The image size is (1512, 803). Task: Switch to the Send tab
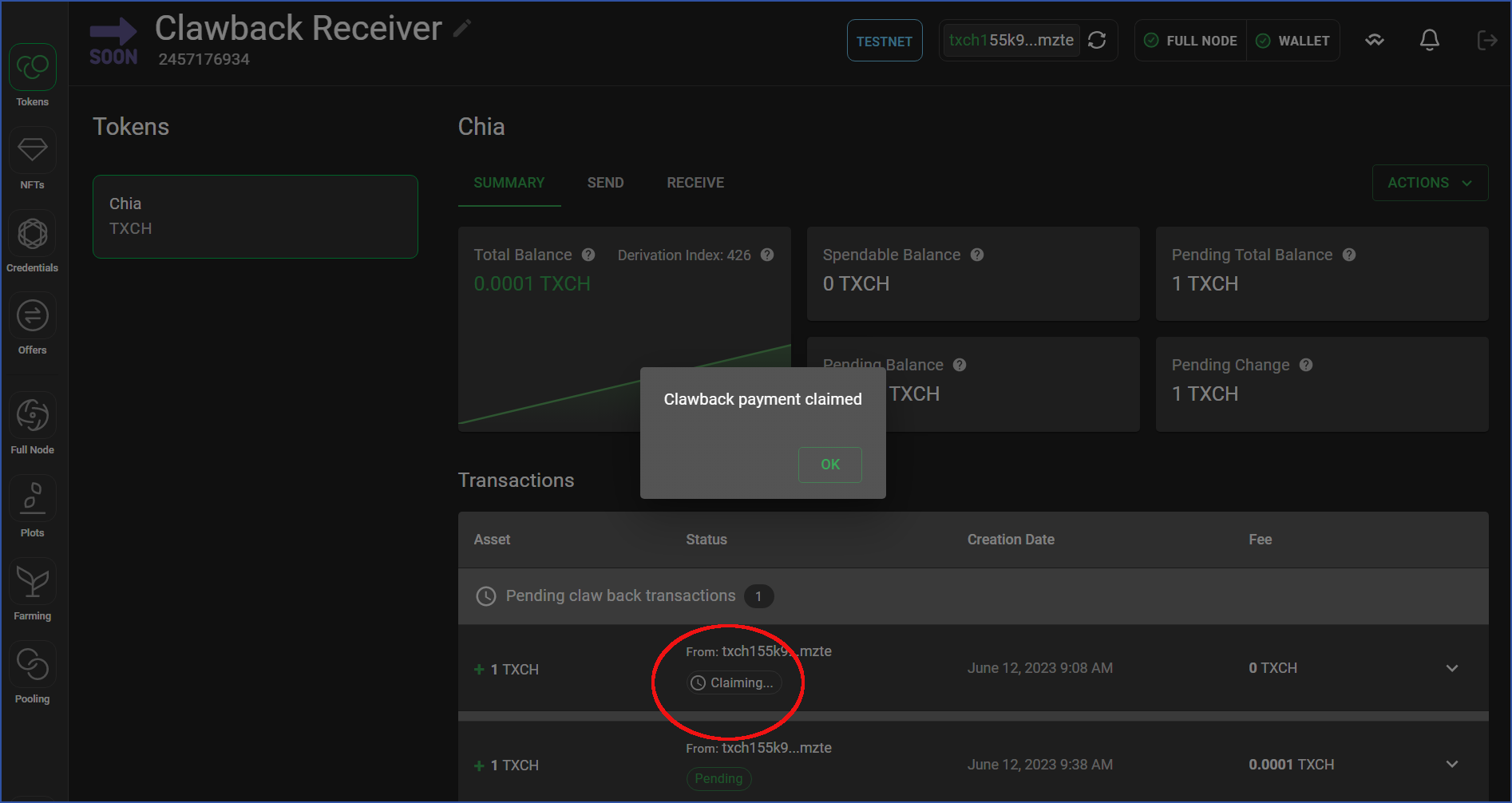click(x=606, y=183)
